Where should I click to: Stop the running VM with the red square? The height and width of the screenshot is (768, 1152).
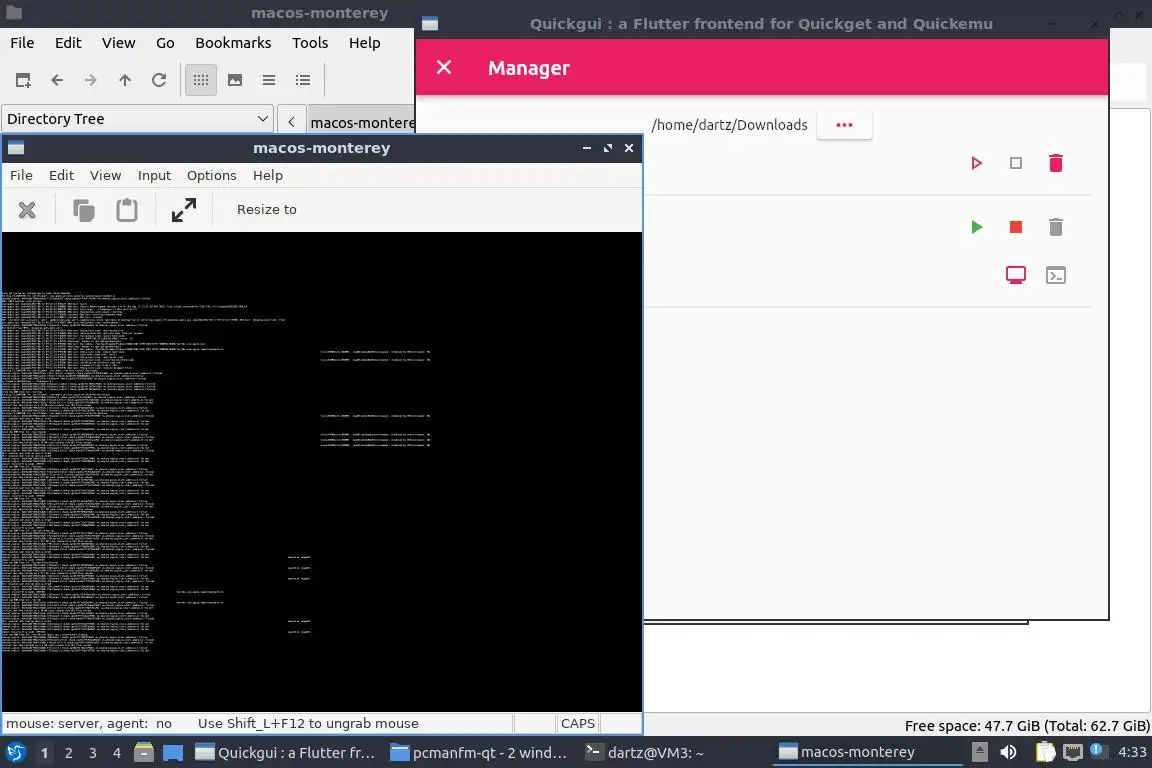point(1016,227)
